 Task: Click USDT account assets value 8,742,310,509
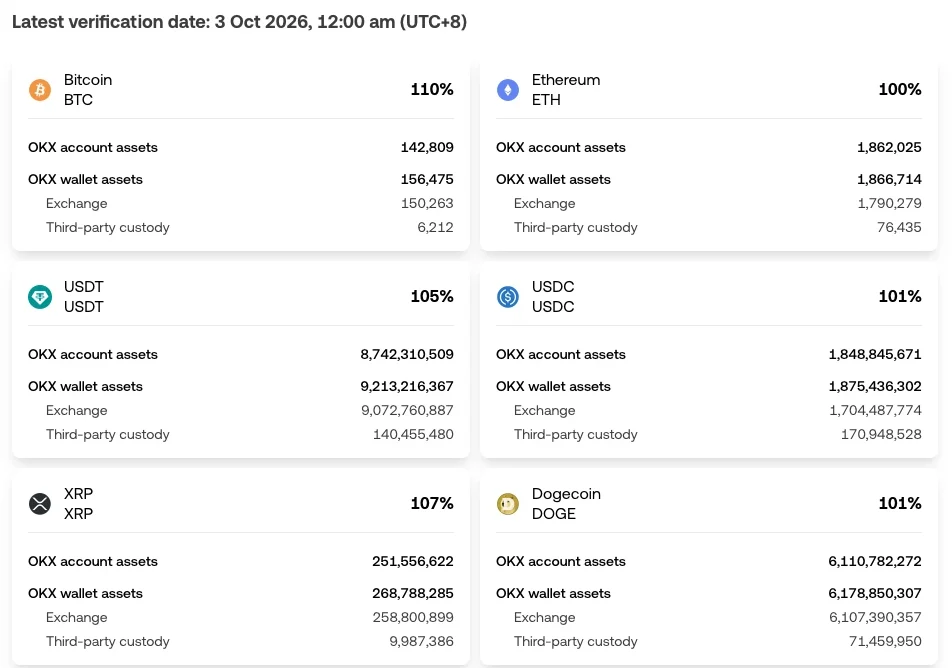(x=407, y=355)
